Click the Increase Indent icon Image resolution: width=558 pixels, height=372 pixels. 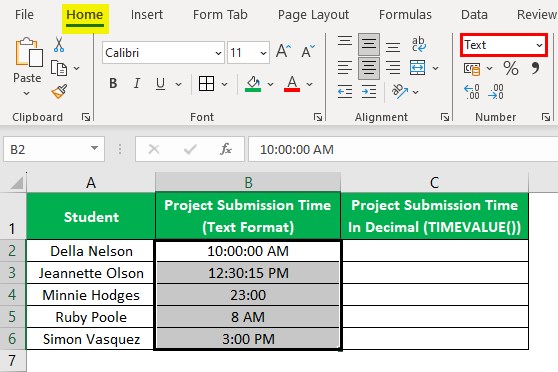[x=369, y=92]
